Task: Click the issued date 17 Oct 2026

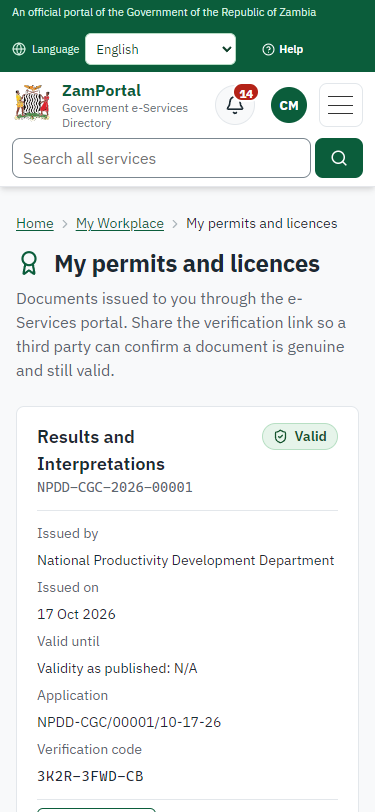Action: (x=77, y=614)
